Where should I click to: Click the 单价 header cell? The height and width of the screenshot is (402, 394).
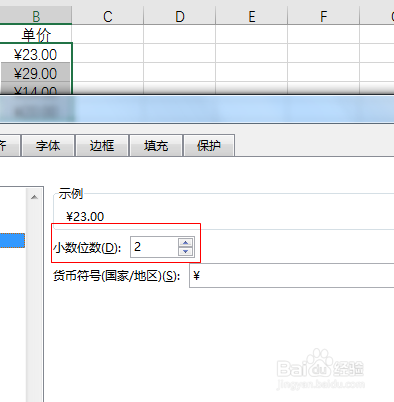[x=36, y=35]
